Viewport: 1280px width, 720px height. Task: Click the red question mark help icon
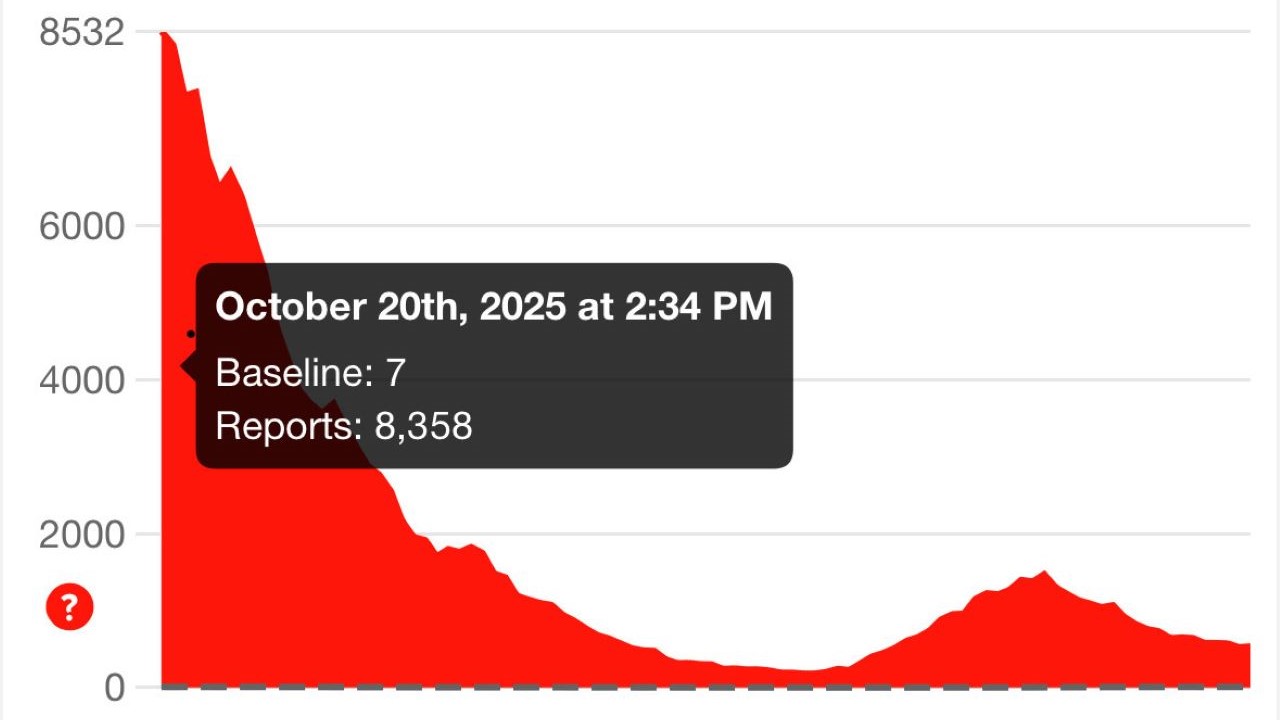click(x=70, y=607)
